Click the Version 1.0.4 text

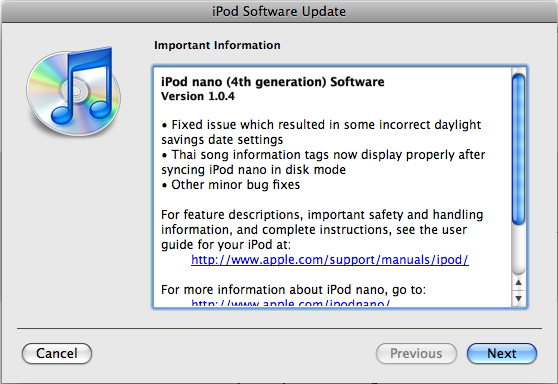(198, 96)
